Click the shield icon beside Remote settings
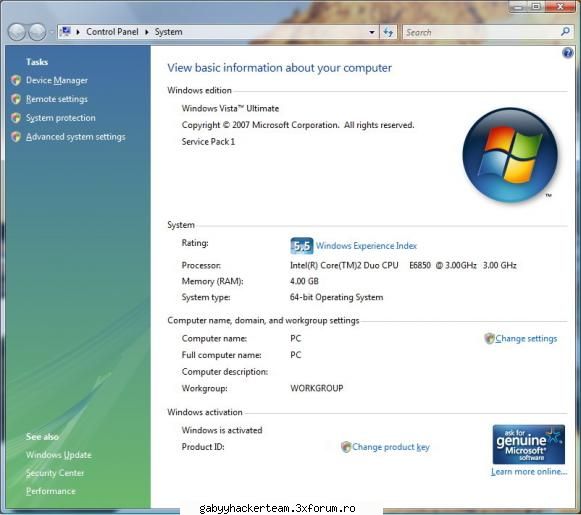581x515 pixels. [x=16, y=99]
